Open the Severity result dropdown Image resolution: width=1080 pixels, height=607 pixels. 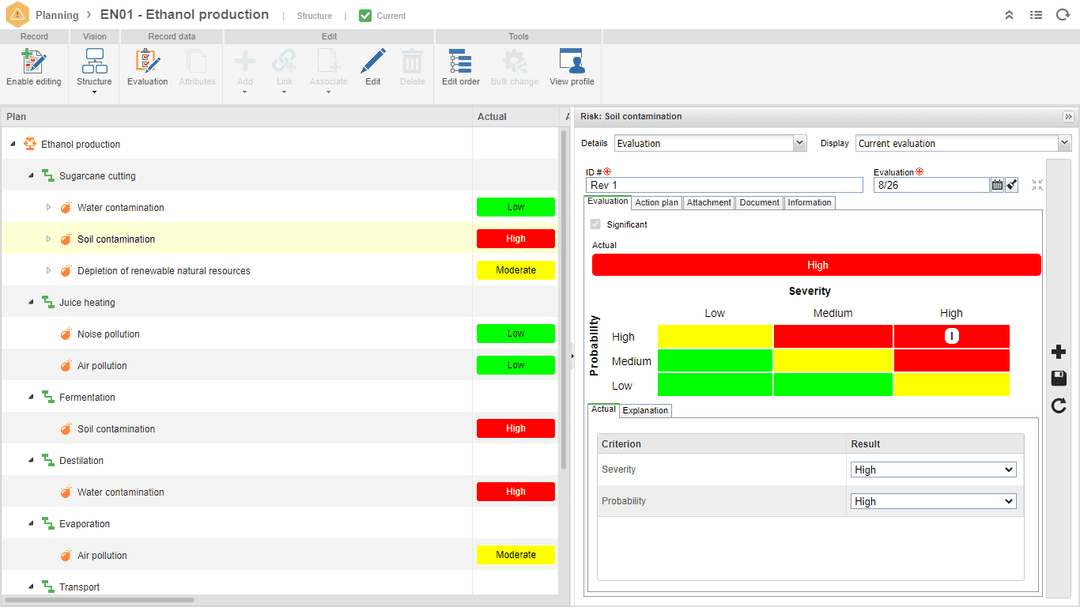[x=933, y=470]
